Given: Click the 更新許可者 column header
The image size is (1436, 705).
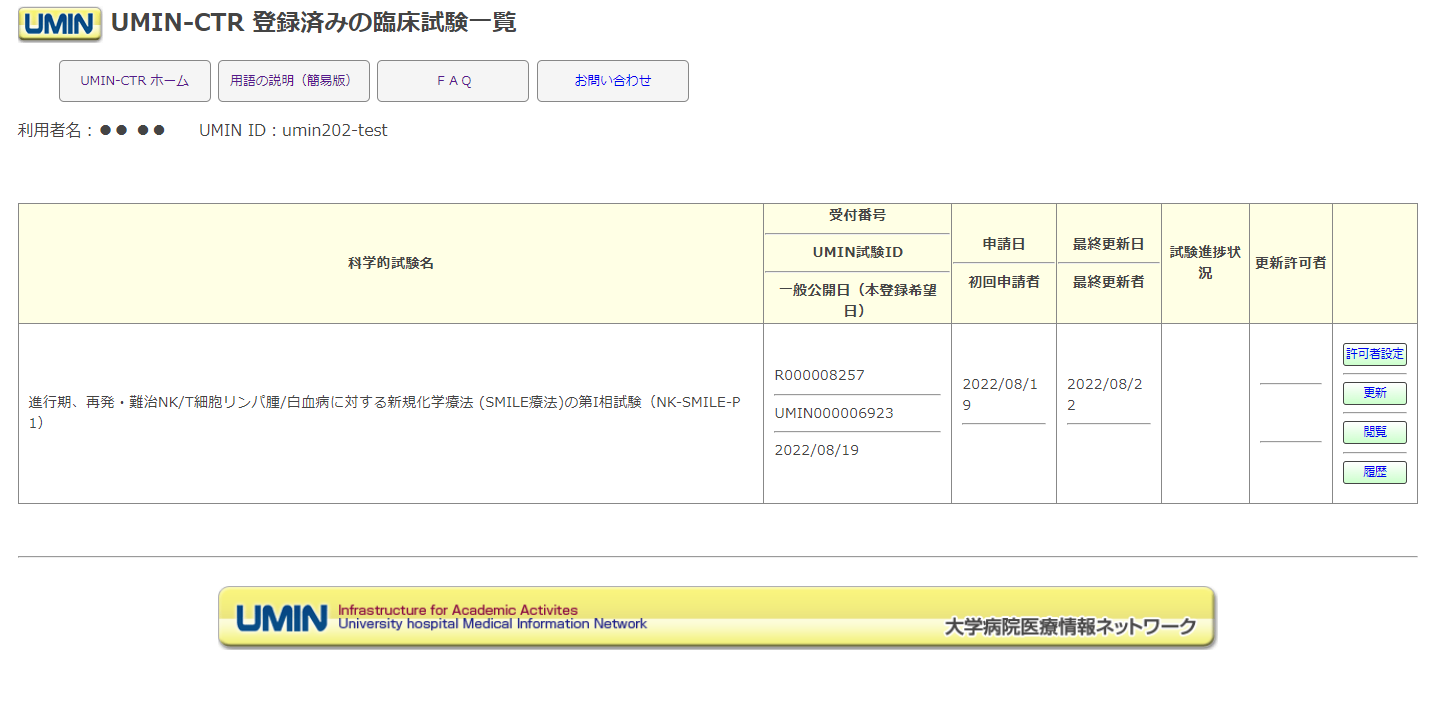Looking at the screenshot, I should click(x=1290, y=263).
